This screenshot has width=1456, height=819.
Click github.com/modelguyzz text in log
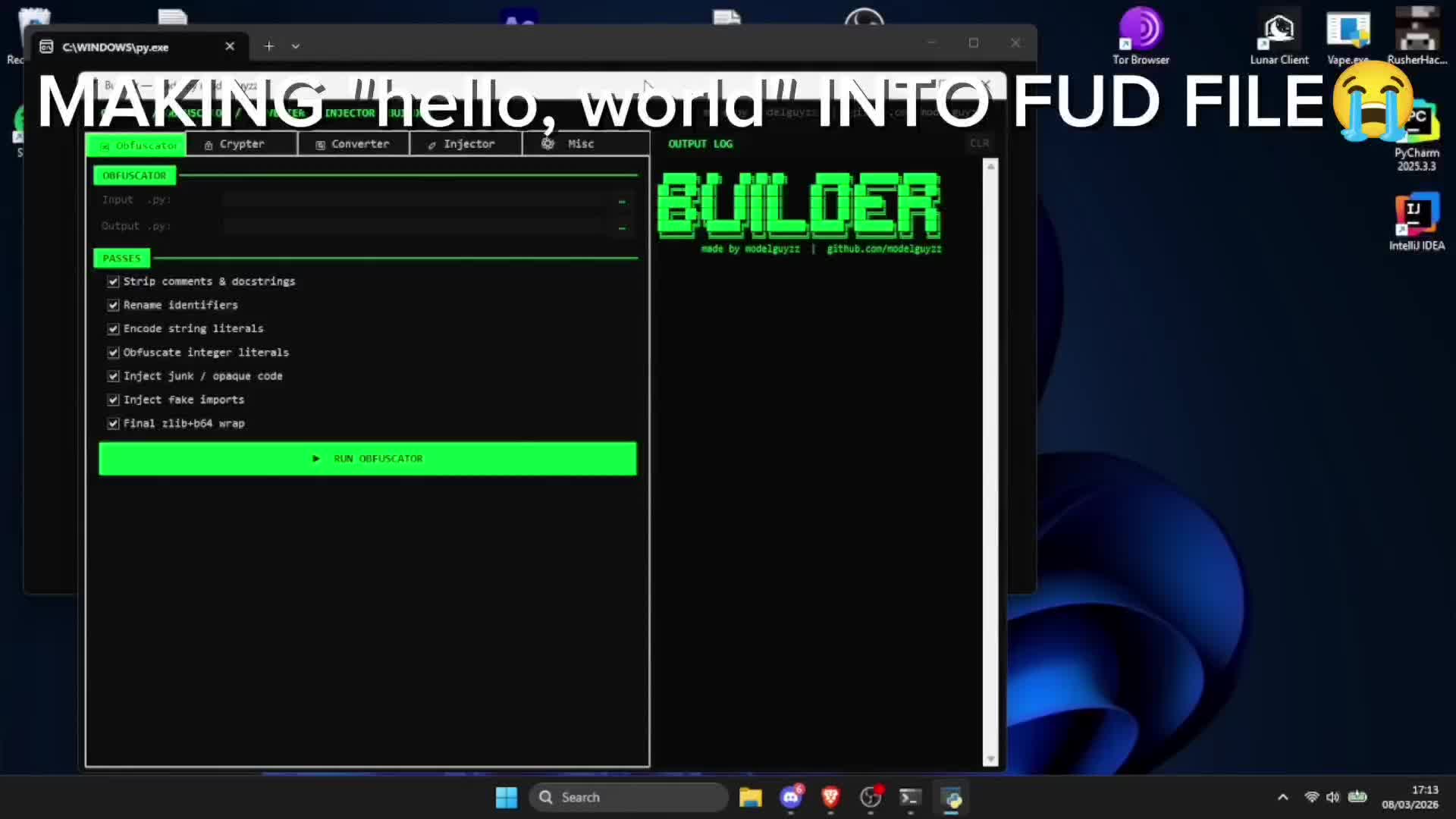[884, 249]
